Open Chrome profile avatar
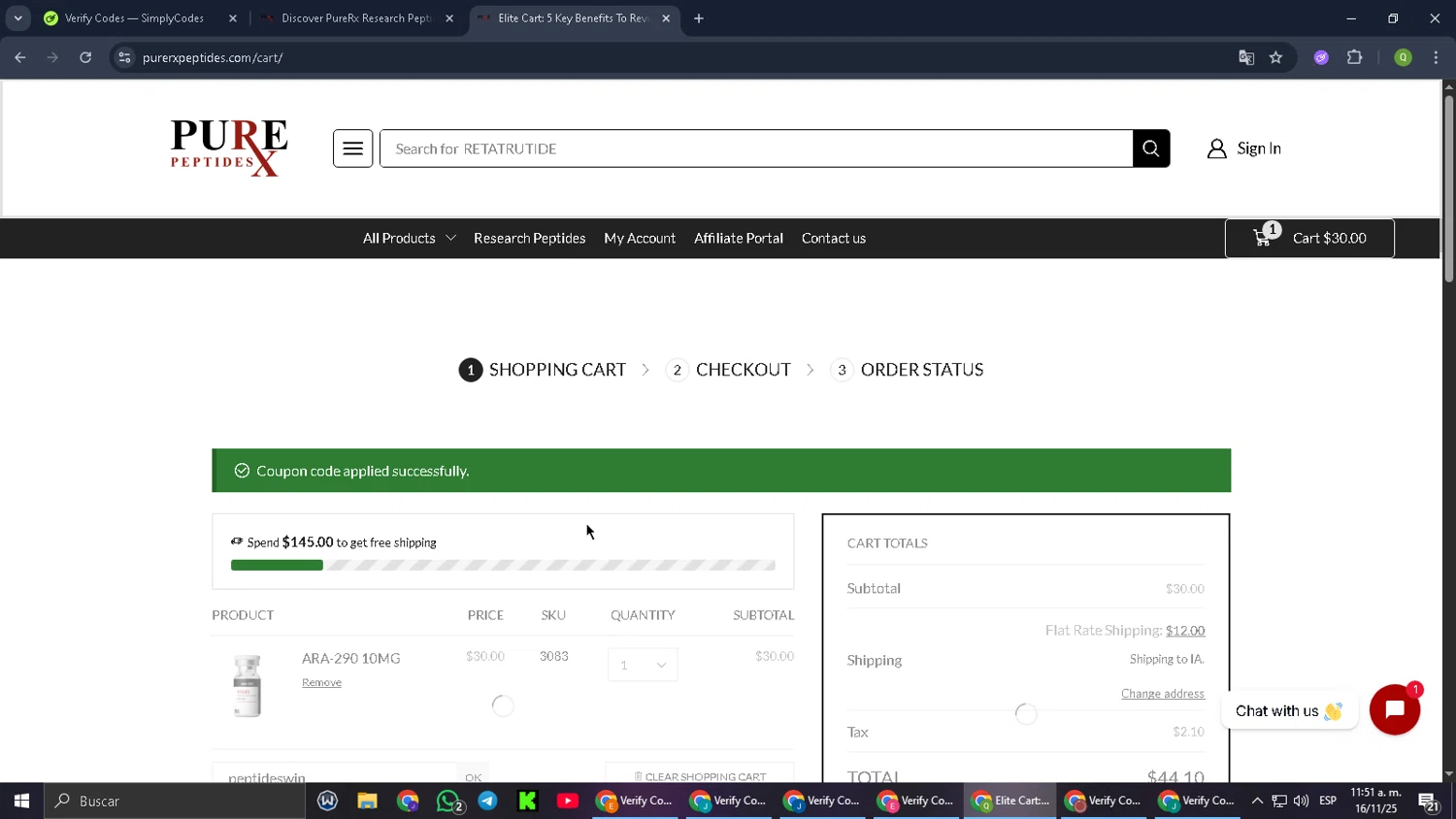The width and height of the screenshot is (1456, 819). (1403, 57)
